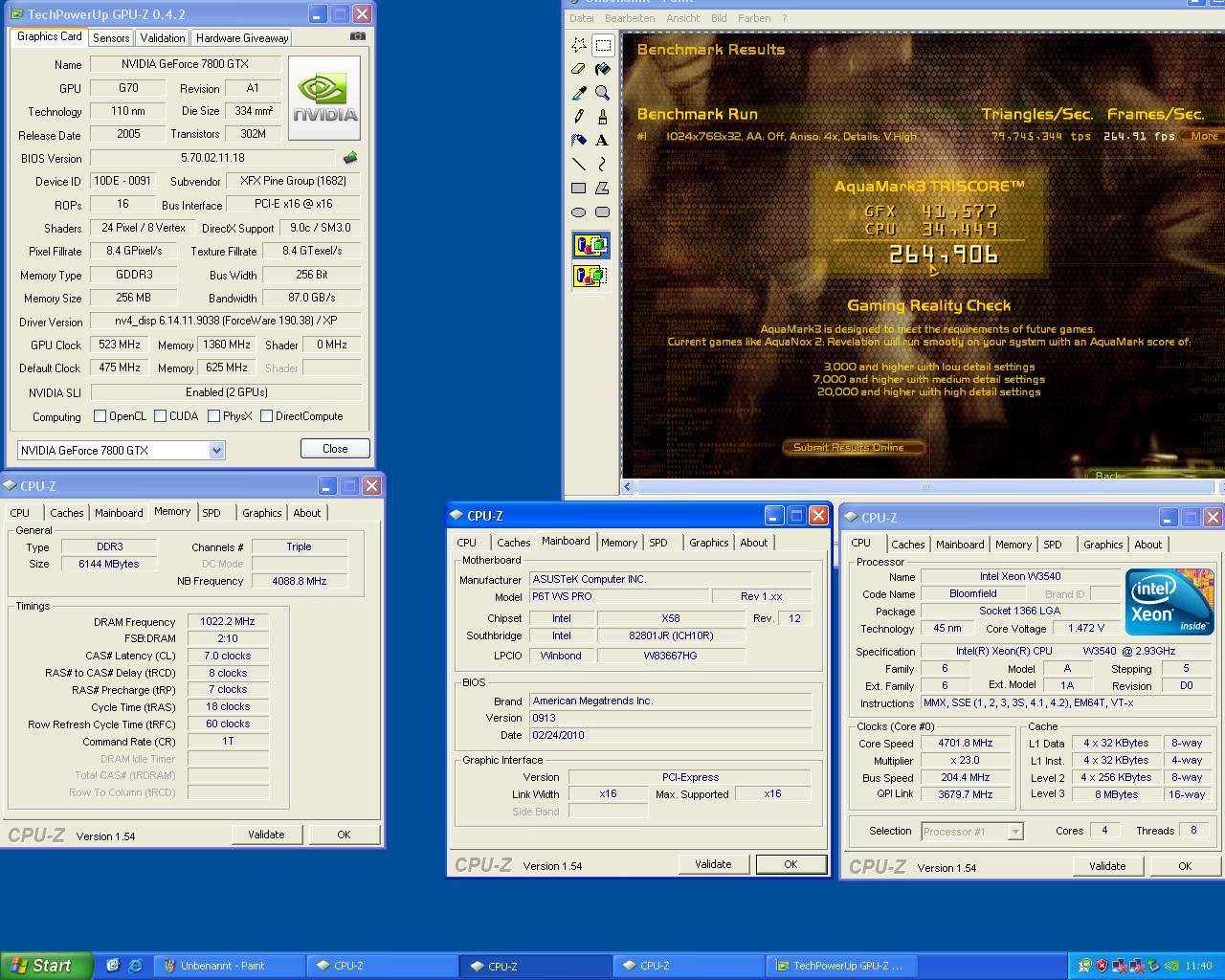Open the Datei menu in Paint
Image resolution: width=1225 pixels, height=980 pixels.
coord(582,18)
